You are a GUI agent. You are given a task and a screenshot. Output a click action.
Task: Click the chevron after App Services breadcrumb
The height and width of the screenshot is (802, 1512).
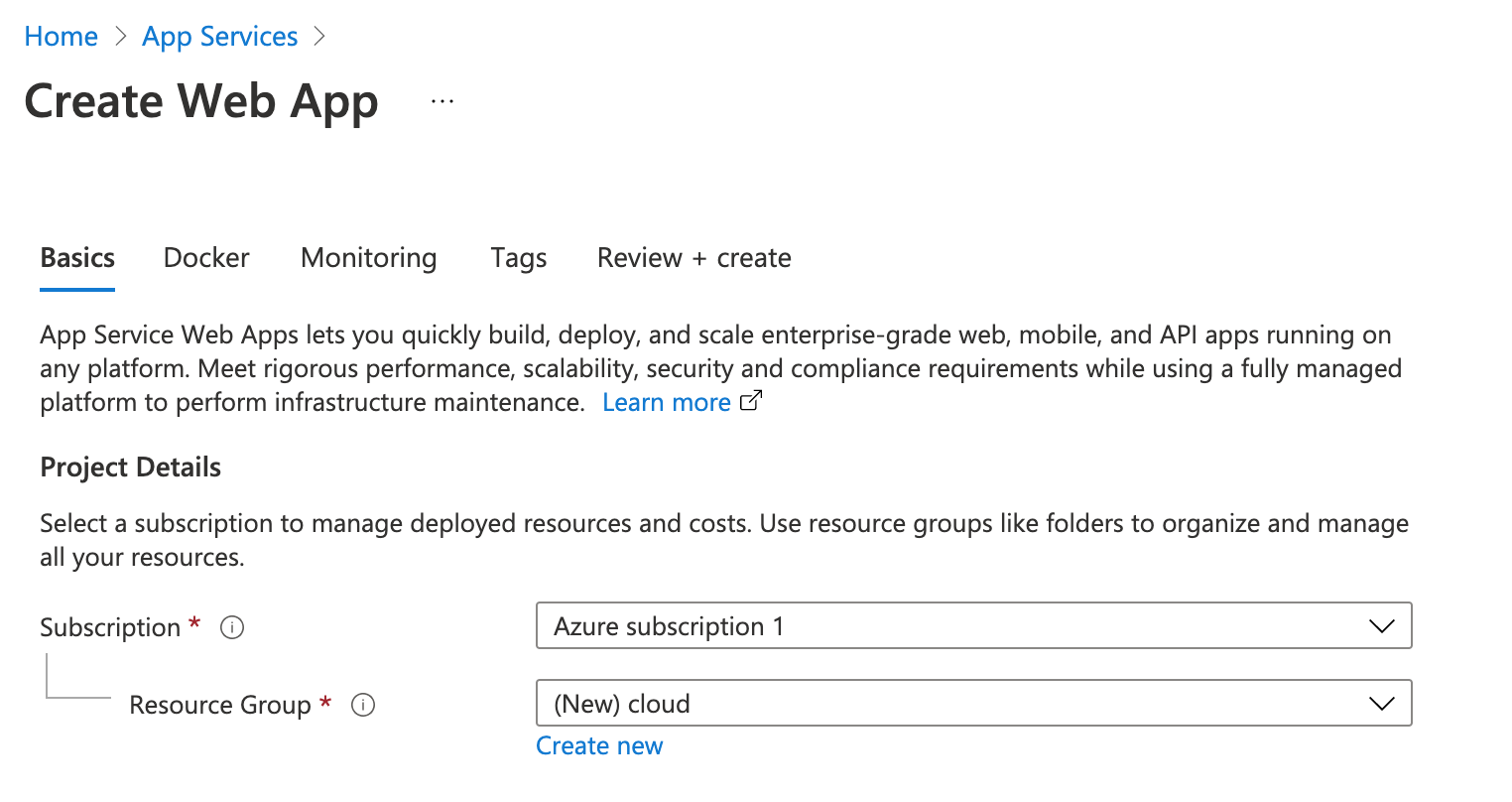click(318, 37)
